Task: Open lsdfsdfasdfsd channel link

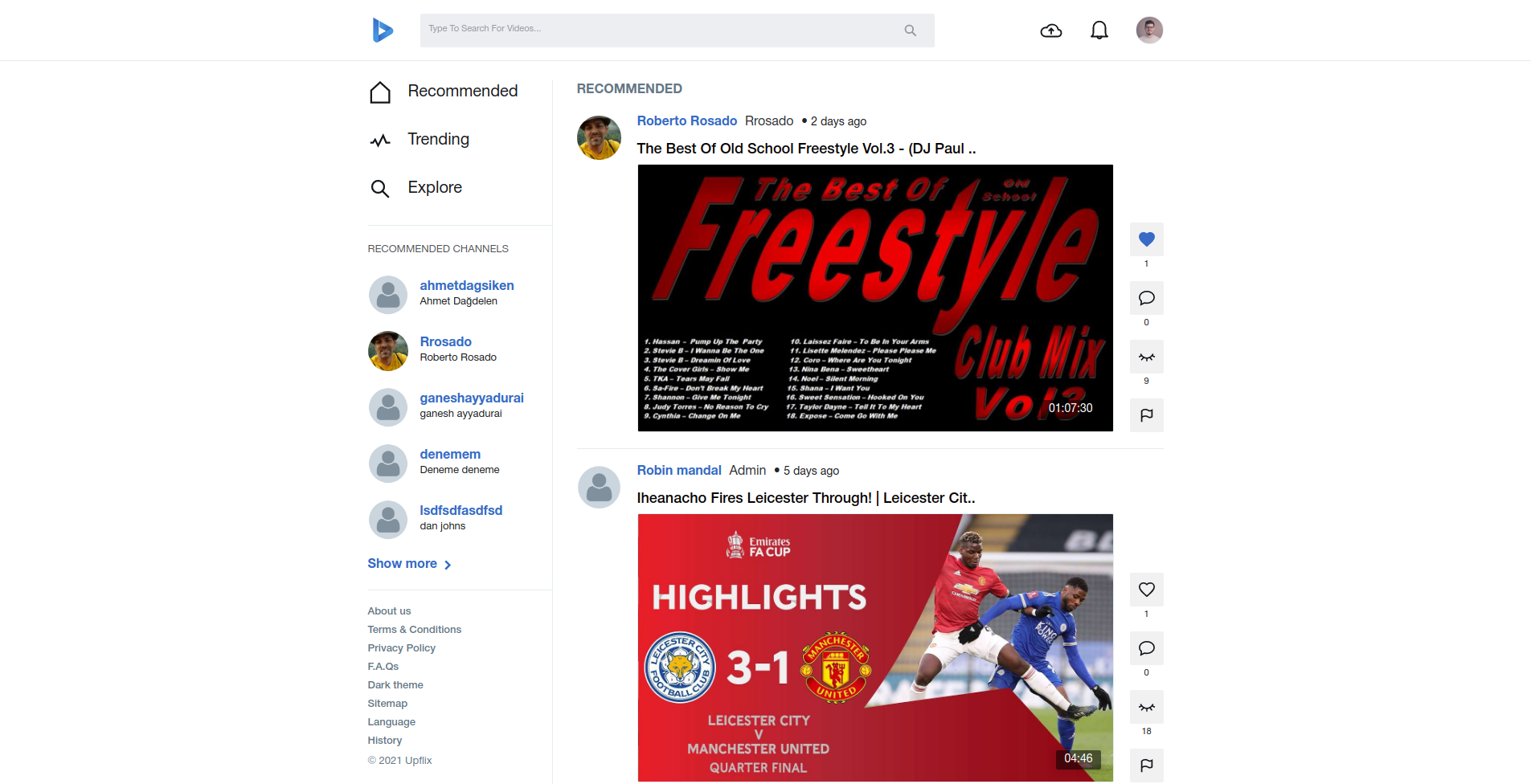Action: (461, 510)
